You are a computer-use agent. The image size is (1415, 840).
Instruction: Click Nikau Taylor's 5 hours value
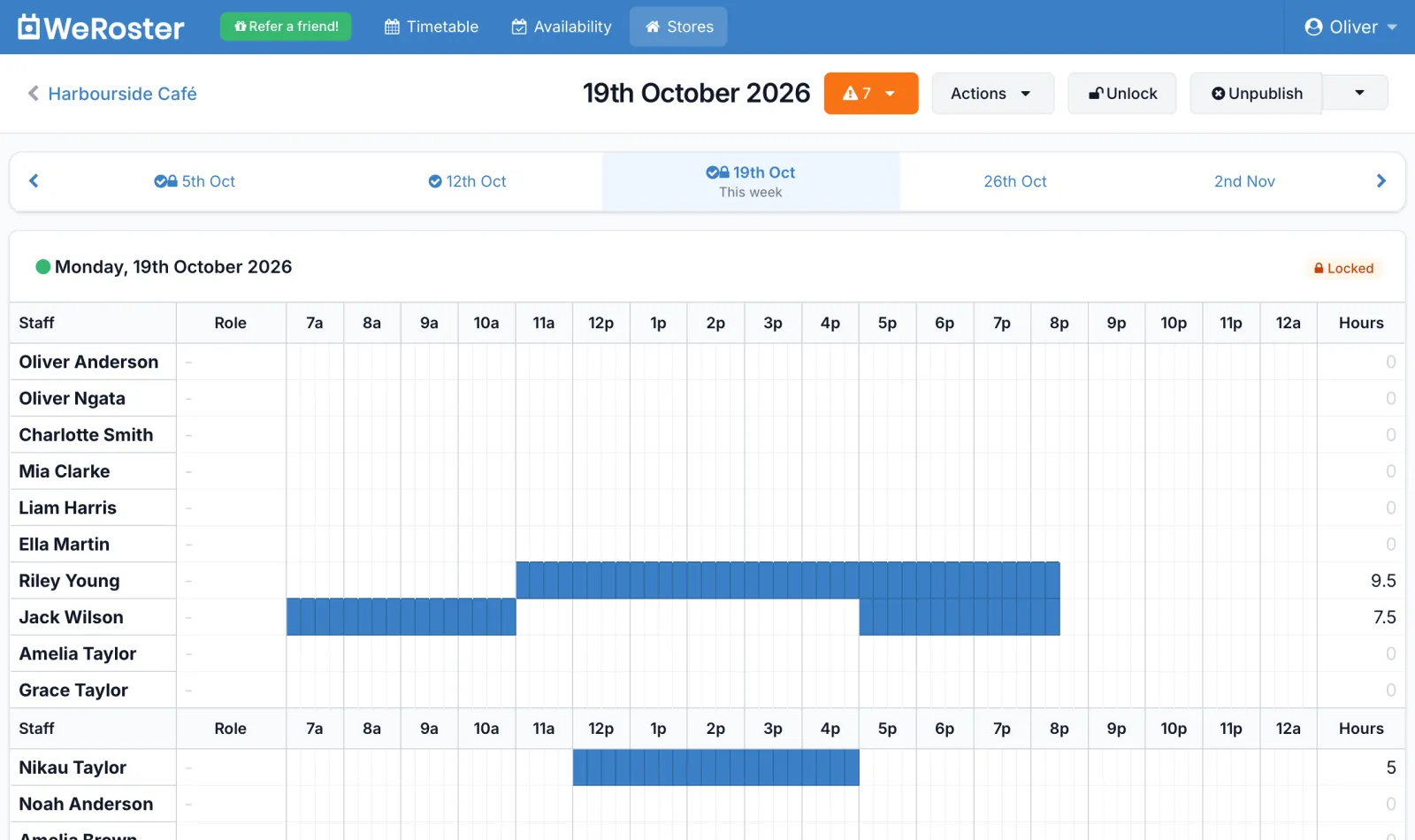pyautogui.click(x=1391, y=767)
